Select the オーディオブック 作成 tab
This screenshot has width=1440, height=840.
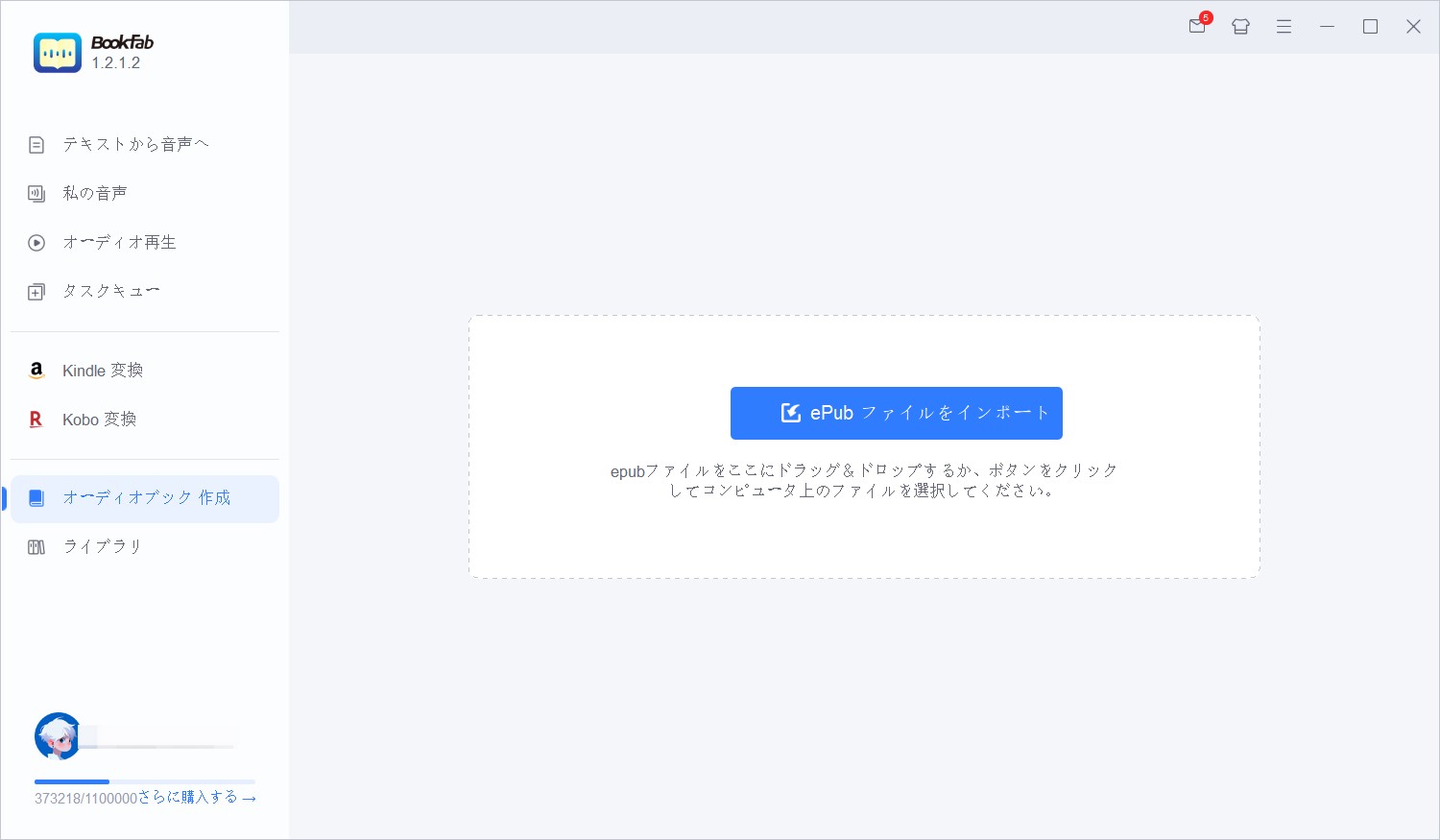click(x=145, y=498)
